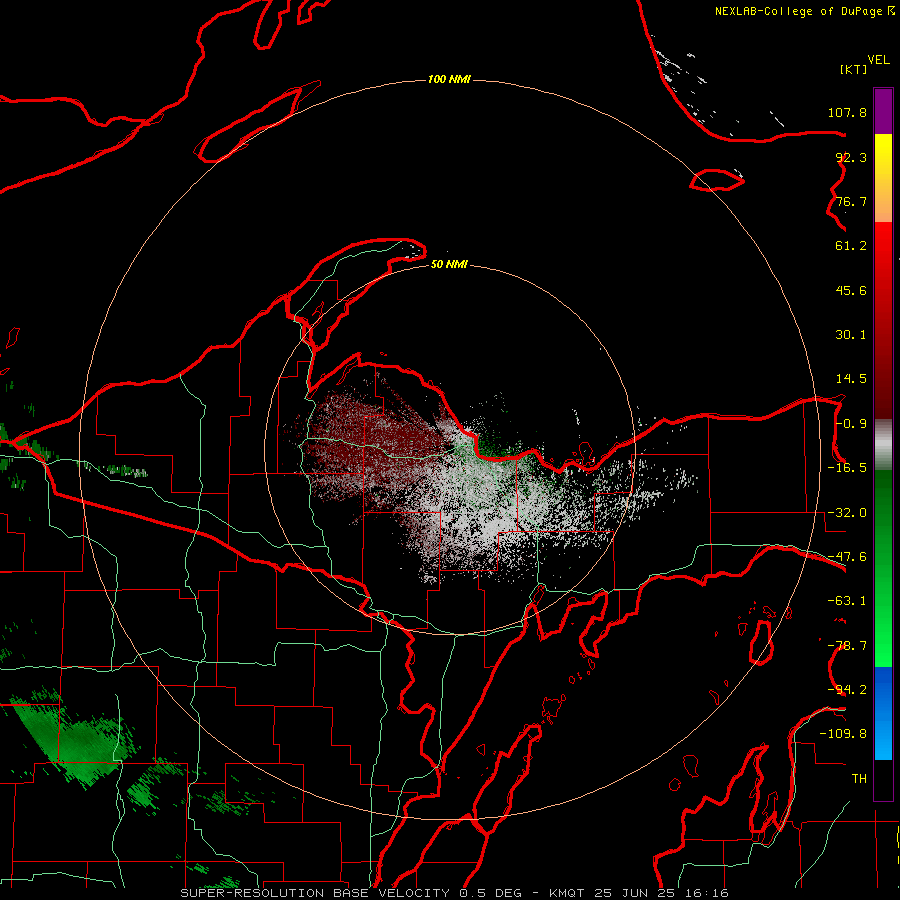Click the VEL legend title
The image size is (900, 900).
click(878, 60)
